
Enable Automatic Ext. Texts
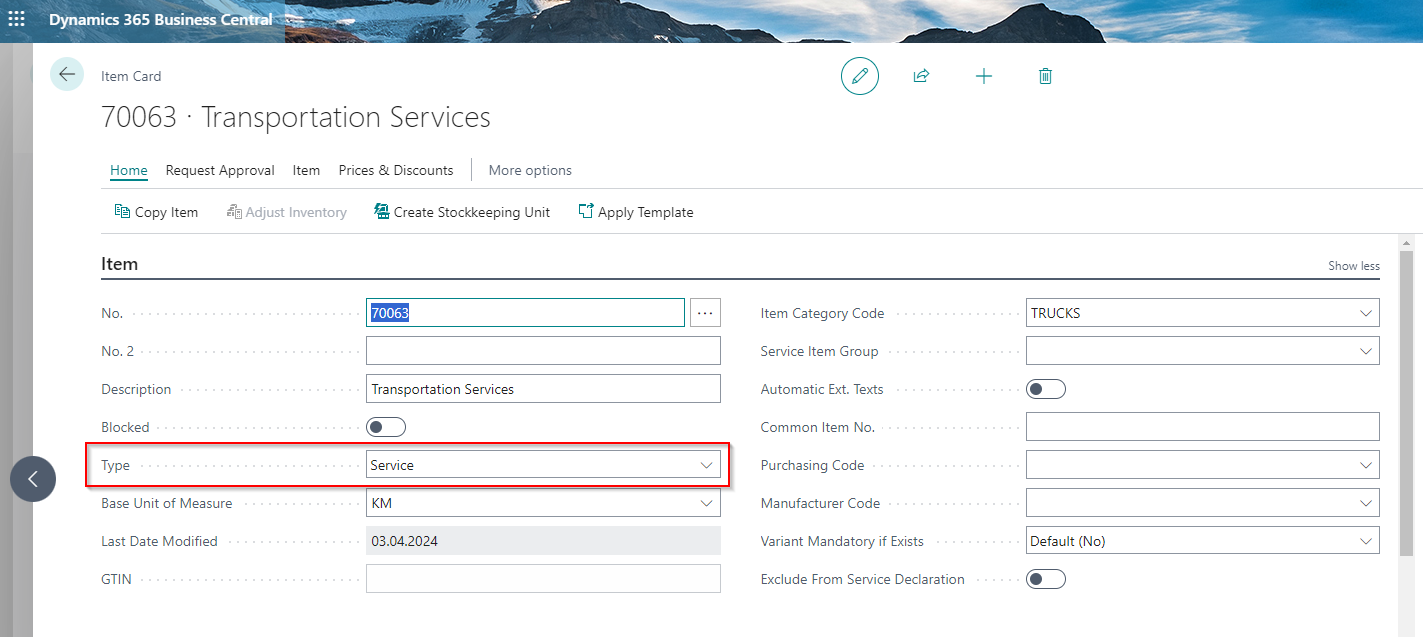click(1046, 388)
